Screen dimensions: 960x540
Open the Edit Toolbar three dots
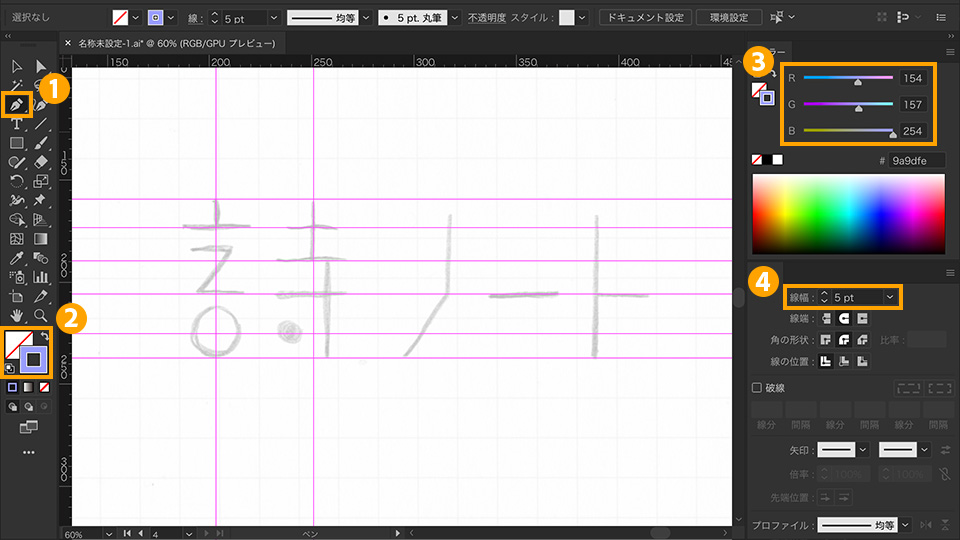pos(29,452)
